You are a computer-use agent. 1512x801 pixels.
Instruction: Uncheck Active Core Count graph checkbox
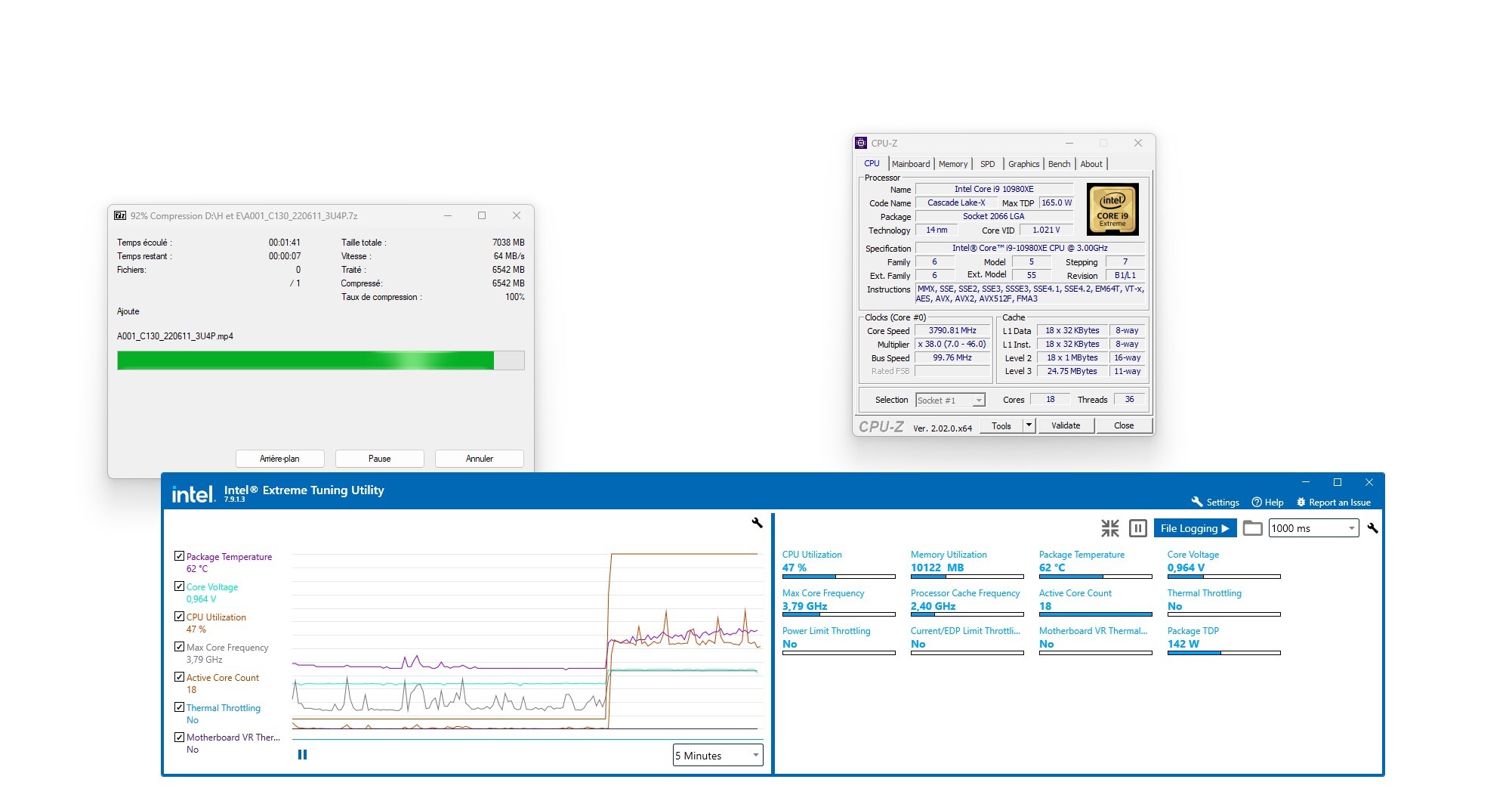click(x=179, y=677)
